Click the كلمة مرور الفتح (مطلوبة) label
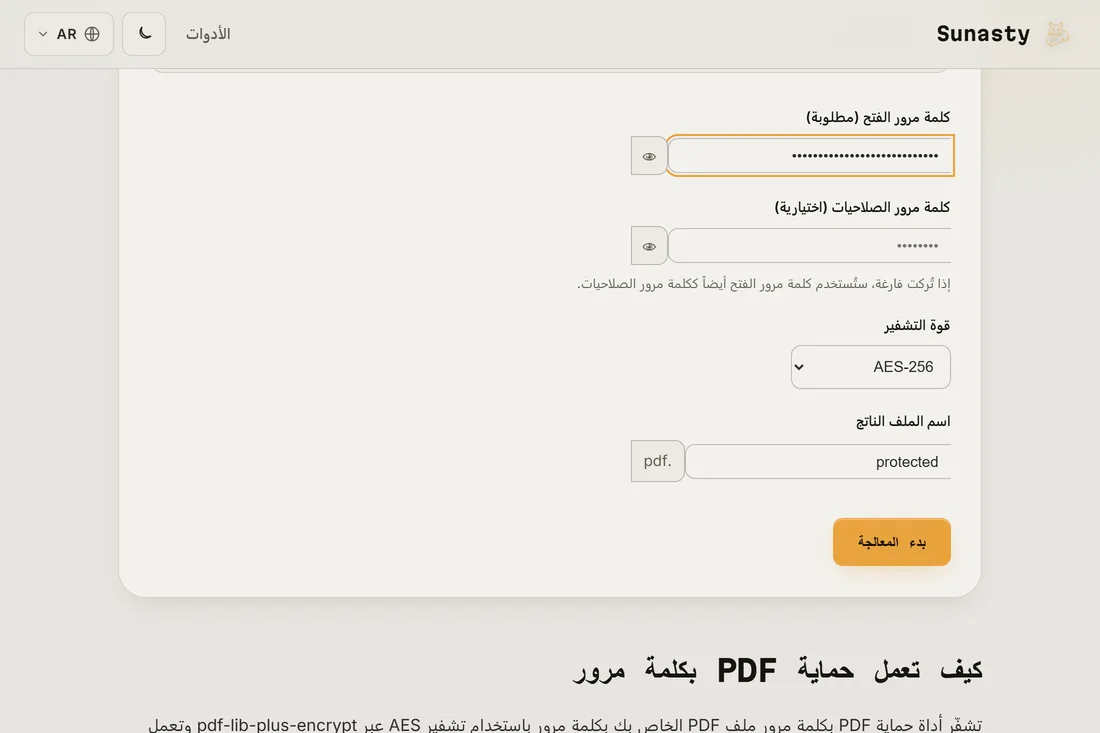 coord(878,117)
